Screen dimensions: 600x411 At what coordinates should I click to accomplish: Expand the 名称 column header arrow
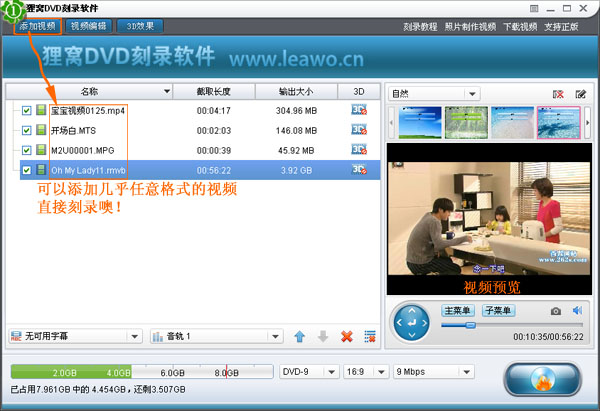coord(167,91)
